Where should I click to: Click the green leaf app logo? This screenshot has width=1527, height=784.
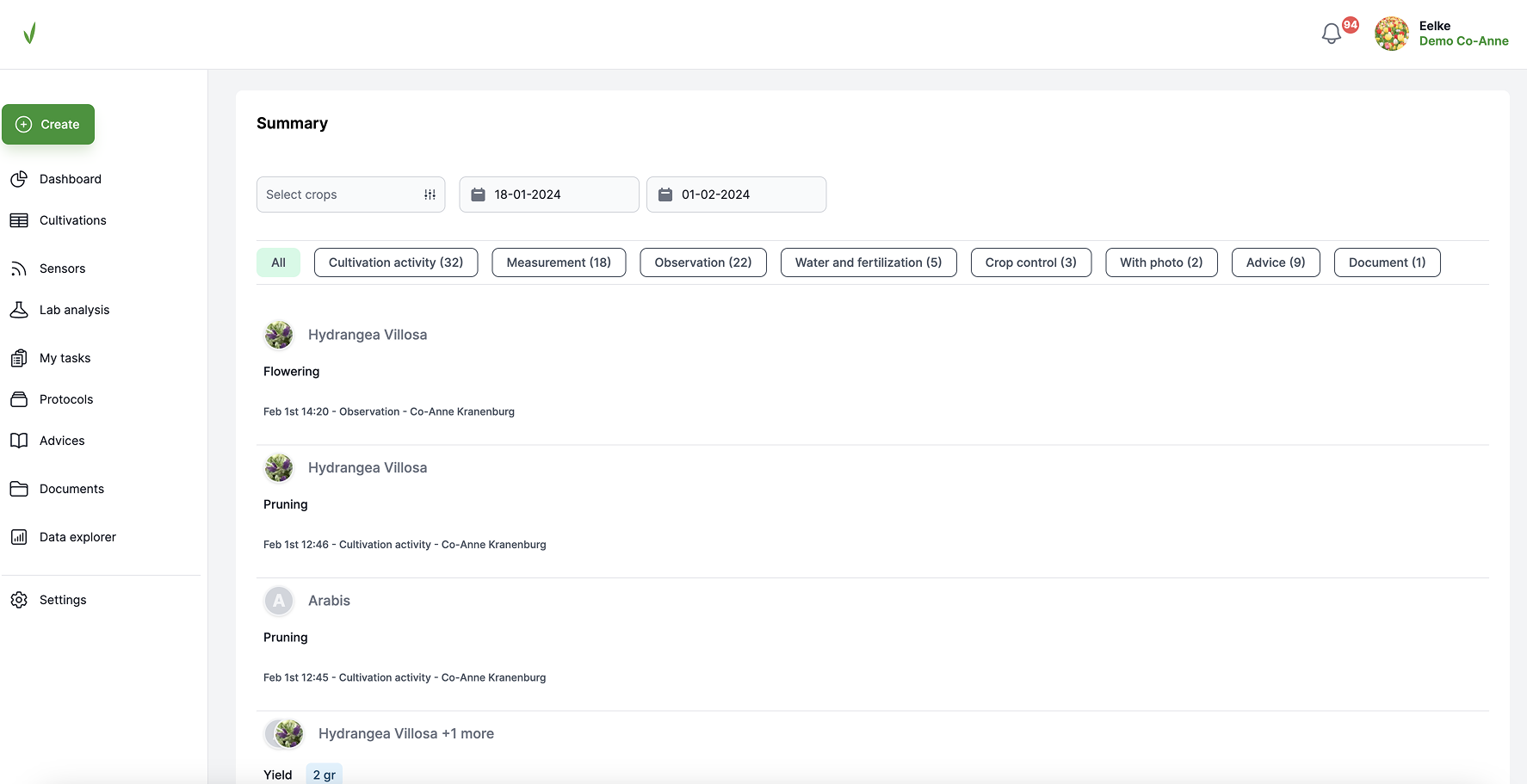pos(29,34)
